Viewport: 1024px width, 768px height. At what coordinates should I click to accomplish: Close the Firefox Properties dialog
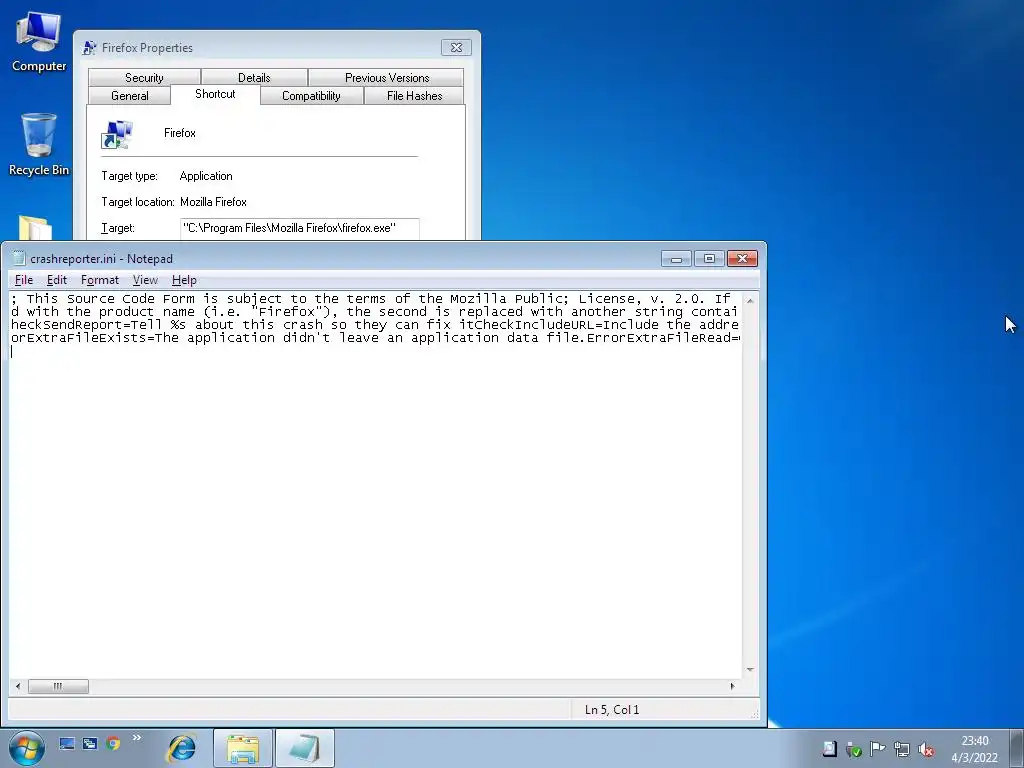(456, 48)
